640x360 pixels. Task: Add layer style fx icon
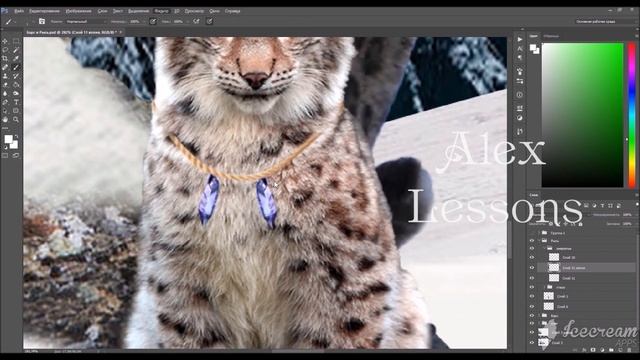(x=584, y=350)
